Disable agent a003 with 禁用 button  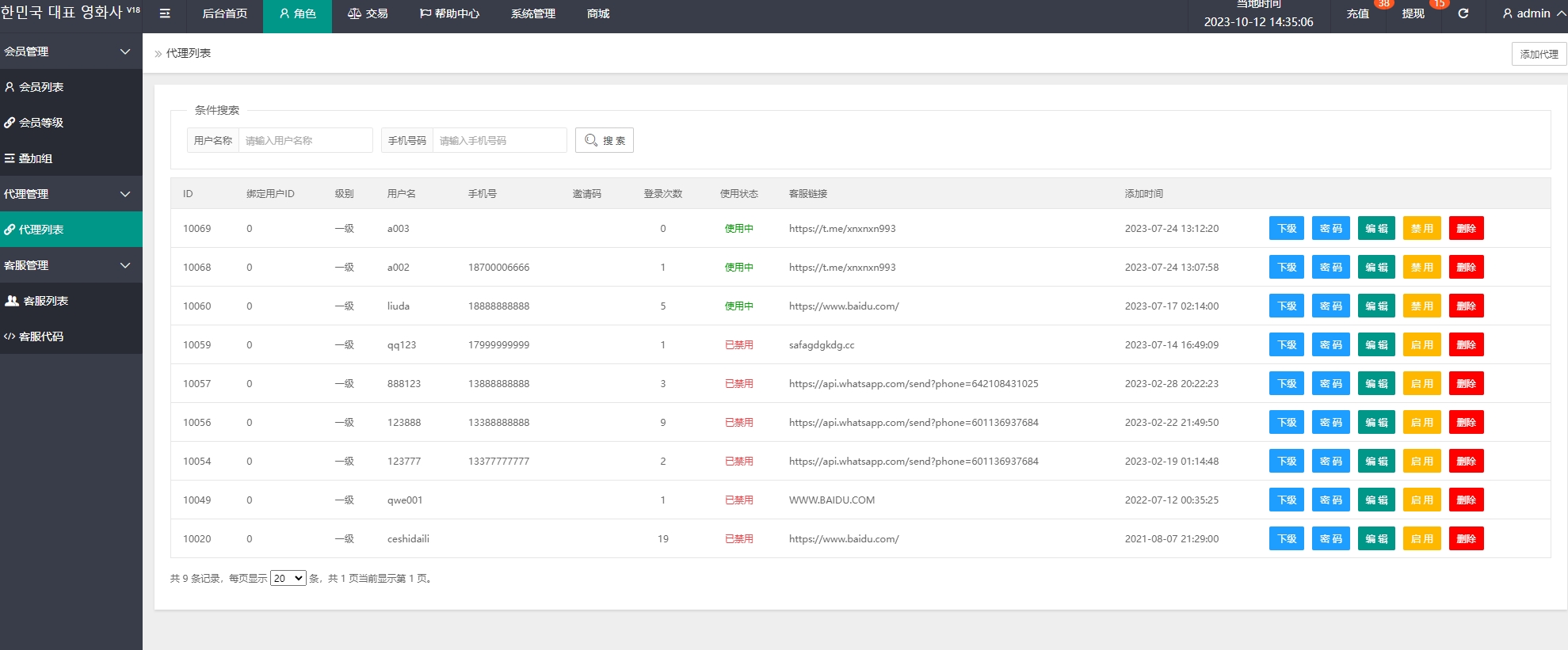tap(1421, 229)
